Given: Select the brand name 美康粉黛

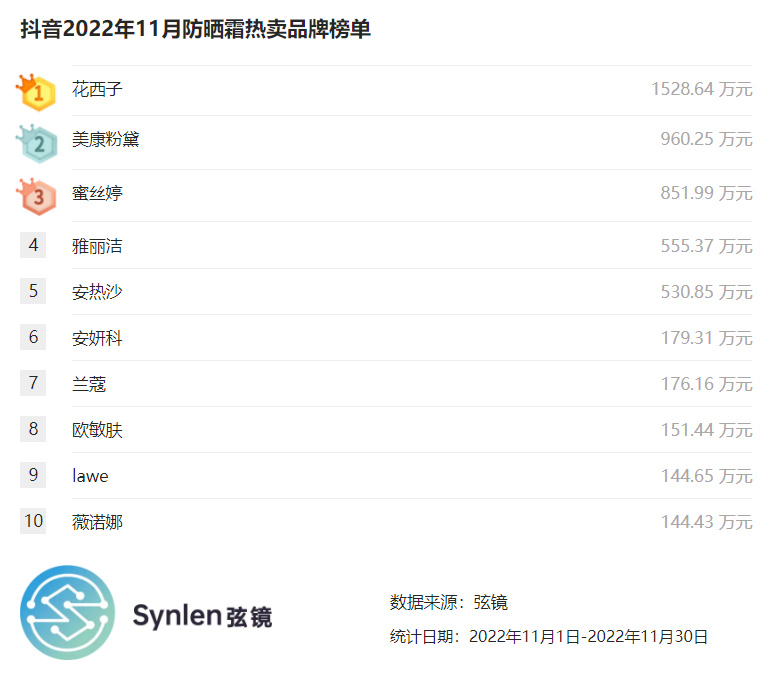Looking at the screenshot, I should tap(105, 139).
